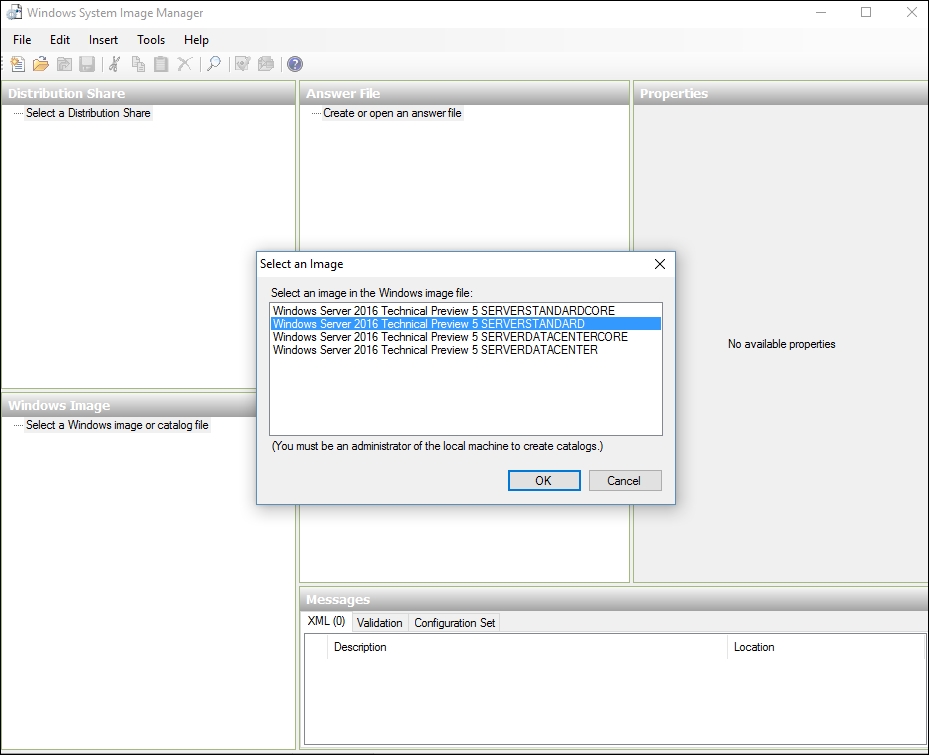
Task: Switch to the Configuration Set tab
Action: tap(454, 623)
